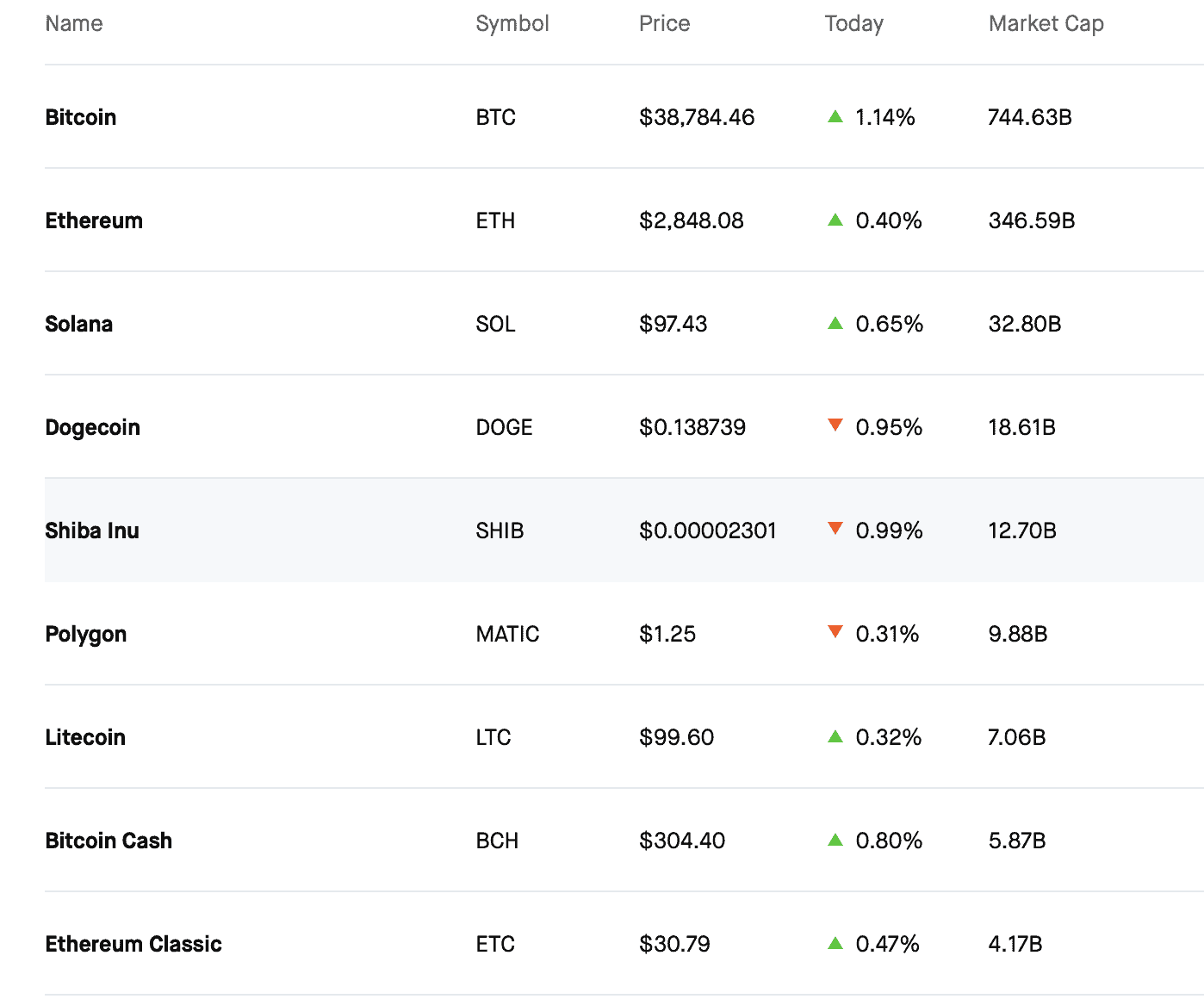Open the Solana crypto listing

[624, 324]
